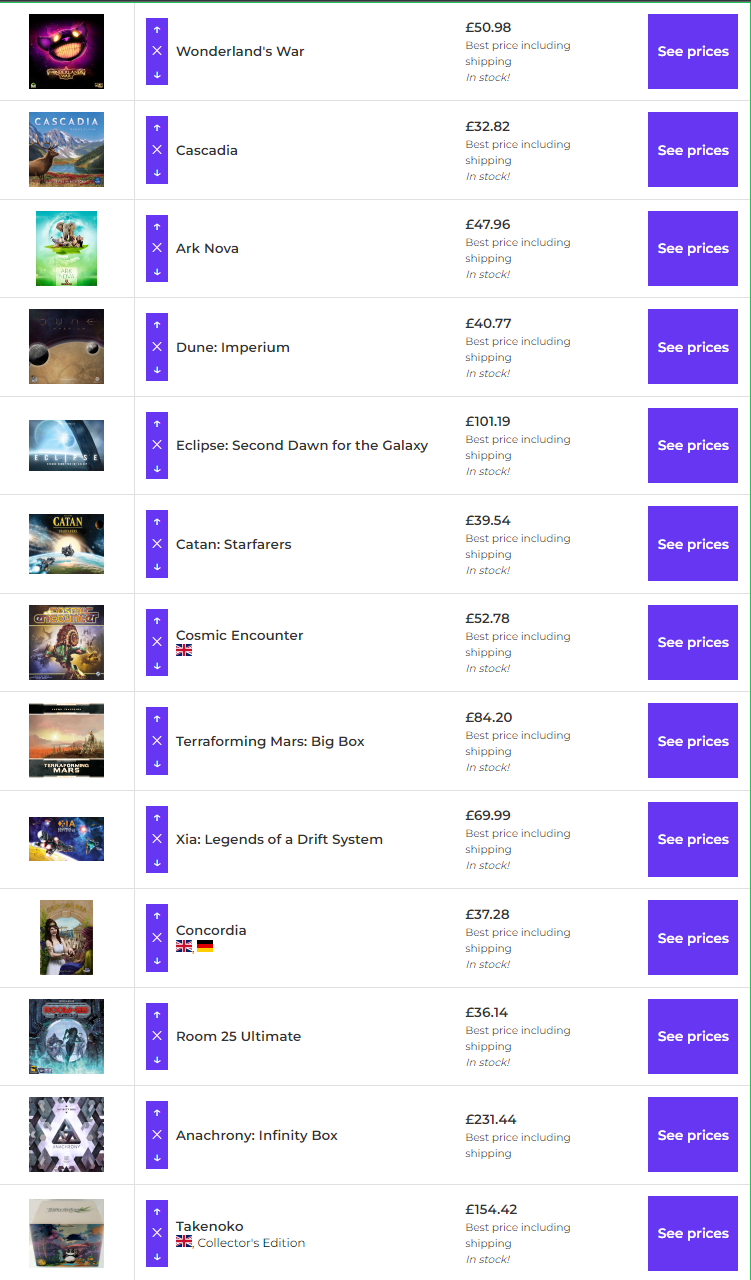The width and height of the screenshot is (751, 1280).
Task: Open the Terraforming Mars box art thumbnail
Action: pyautogui.click(x=66, y=741)
